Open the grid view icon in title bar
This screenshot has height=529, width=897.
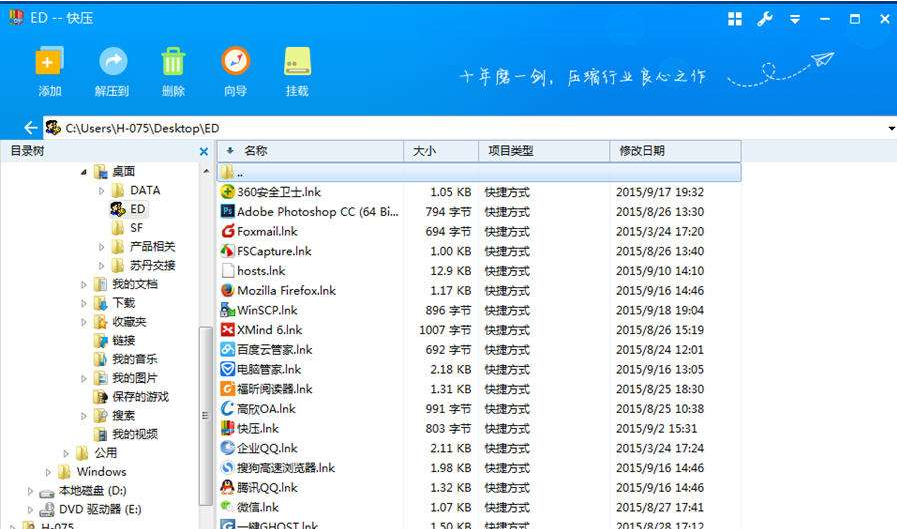pyautogui.click(x=735, y=19)
